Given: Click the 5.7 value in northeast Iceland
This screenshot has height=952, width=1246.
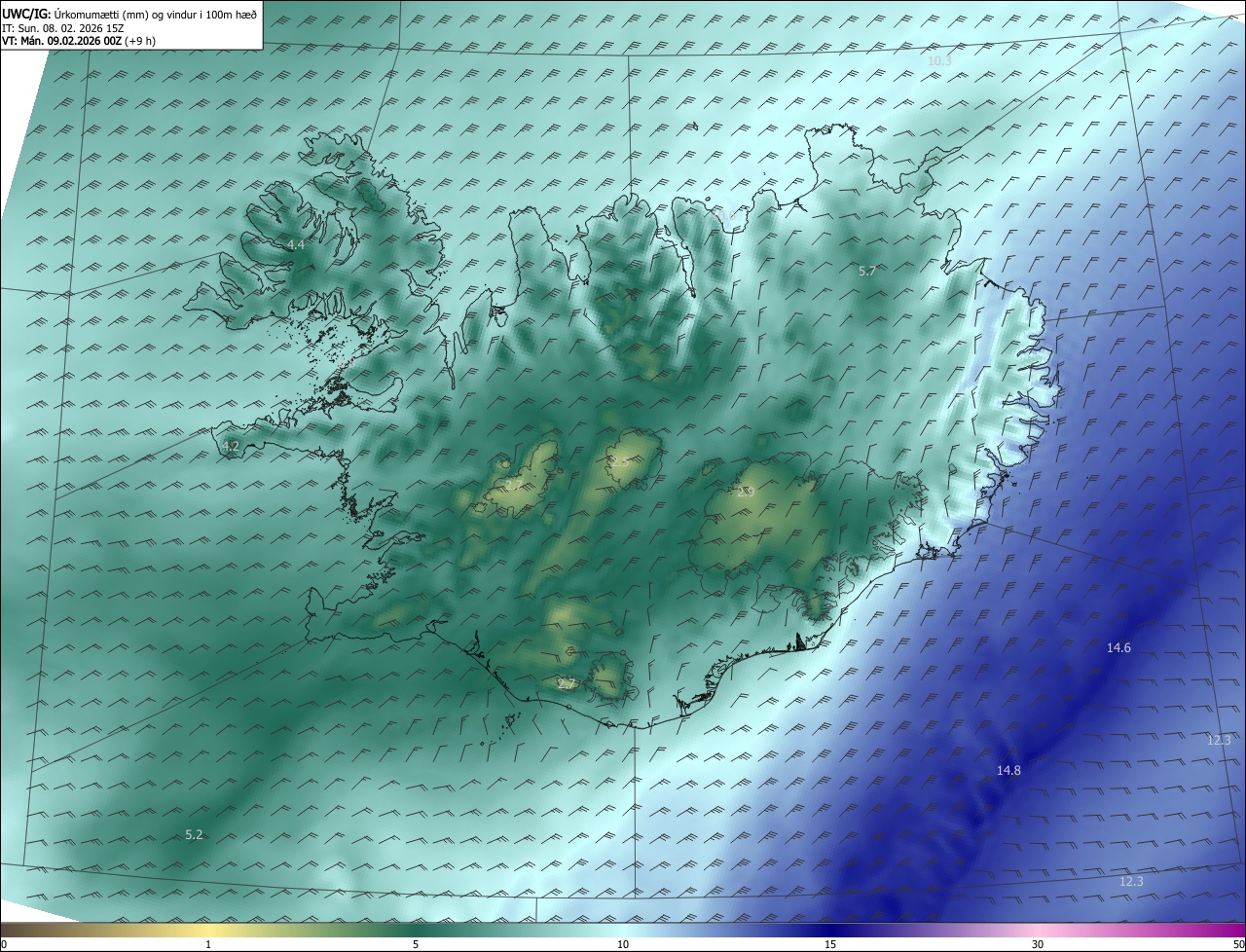Looking at the screenshot, I should click(867, 271).
